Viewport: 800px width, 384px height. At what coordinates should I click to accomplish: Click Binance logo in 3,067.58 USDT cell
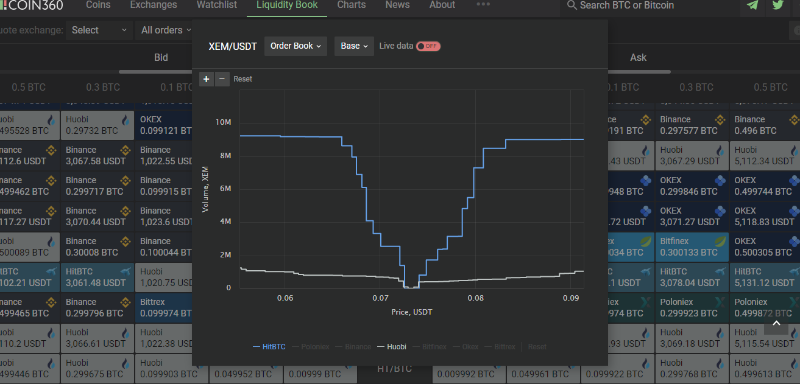tap(126, 150)
